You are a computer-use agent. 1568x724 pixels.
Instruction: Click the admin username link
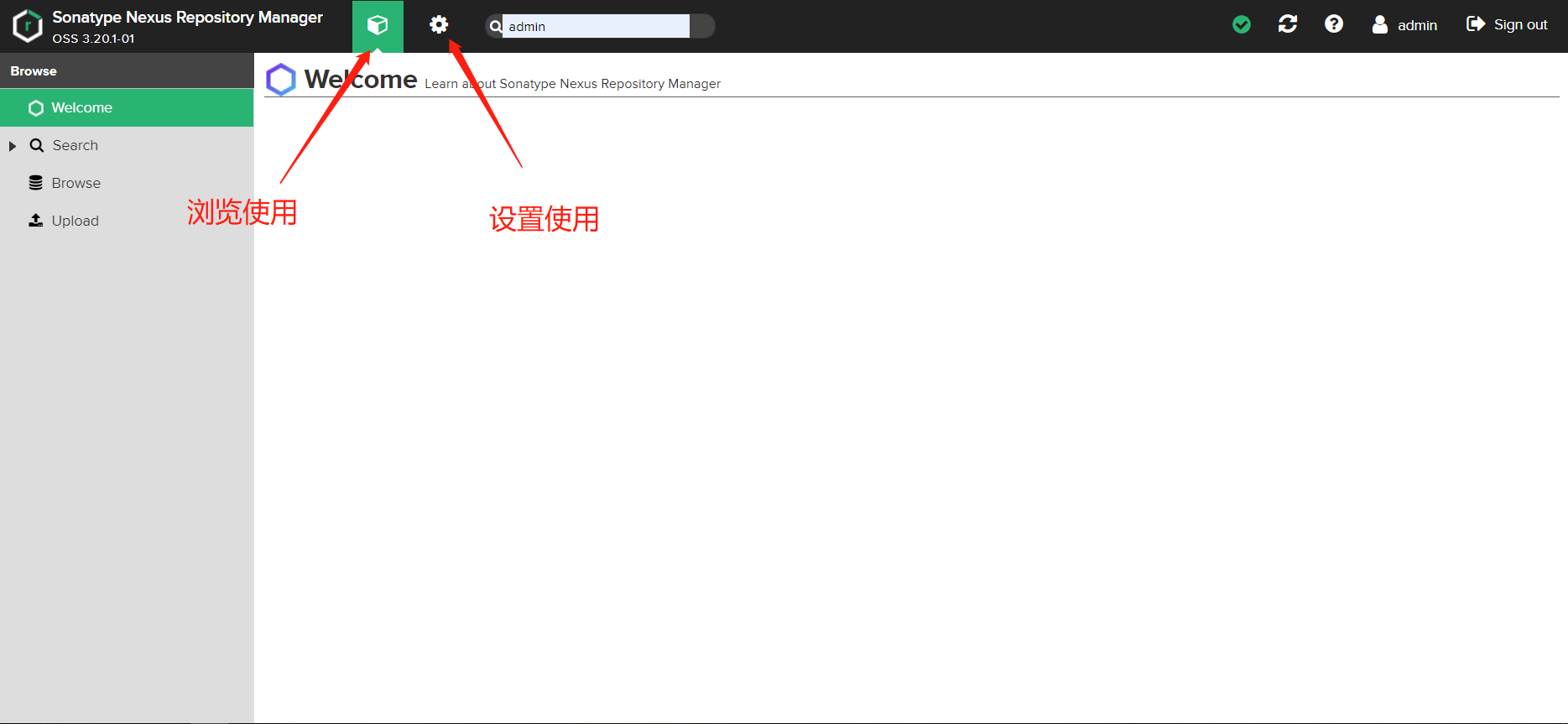(x=1417, y=25)
